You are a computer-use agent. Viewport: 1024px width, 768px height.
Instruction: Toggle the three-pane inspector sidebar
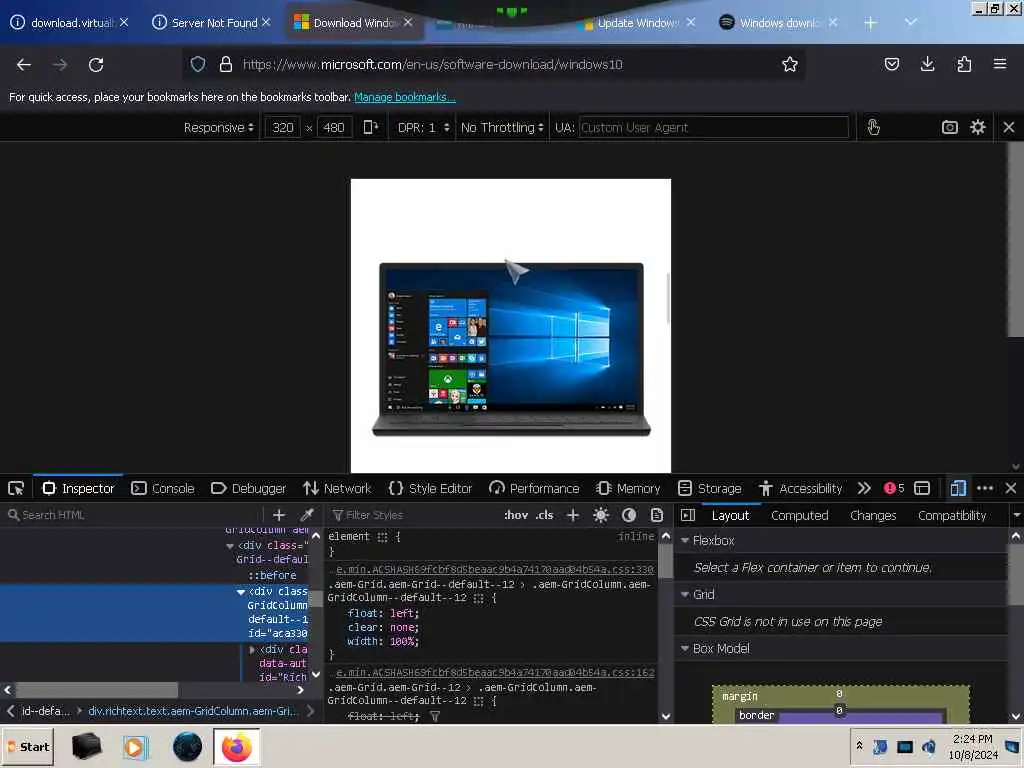(x=688, y=515)
